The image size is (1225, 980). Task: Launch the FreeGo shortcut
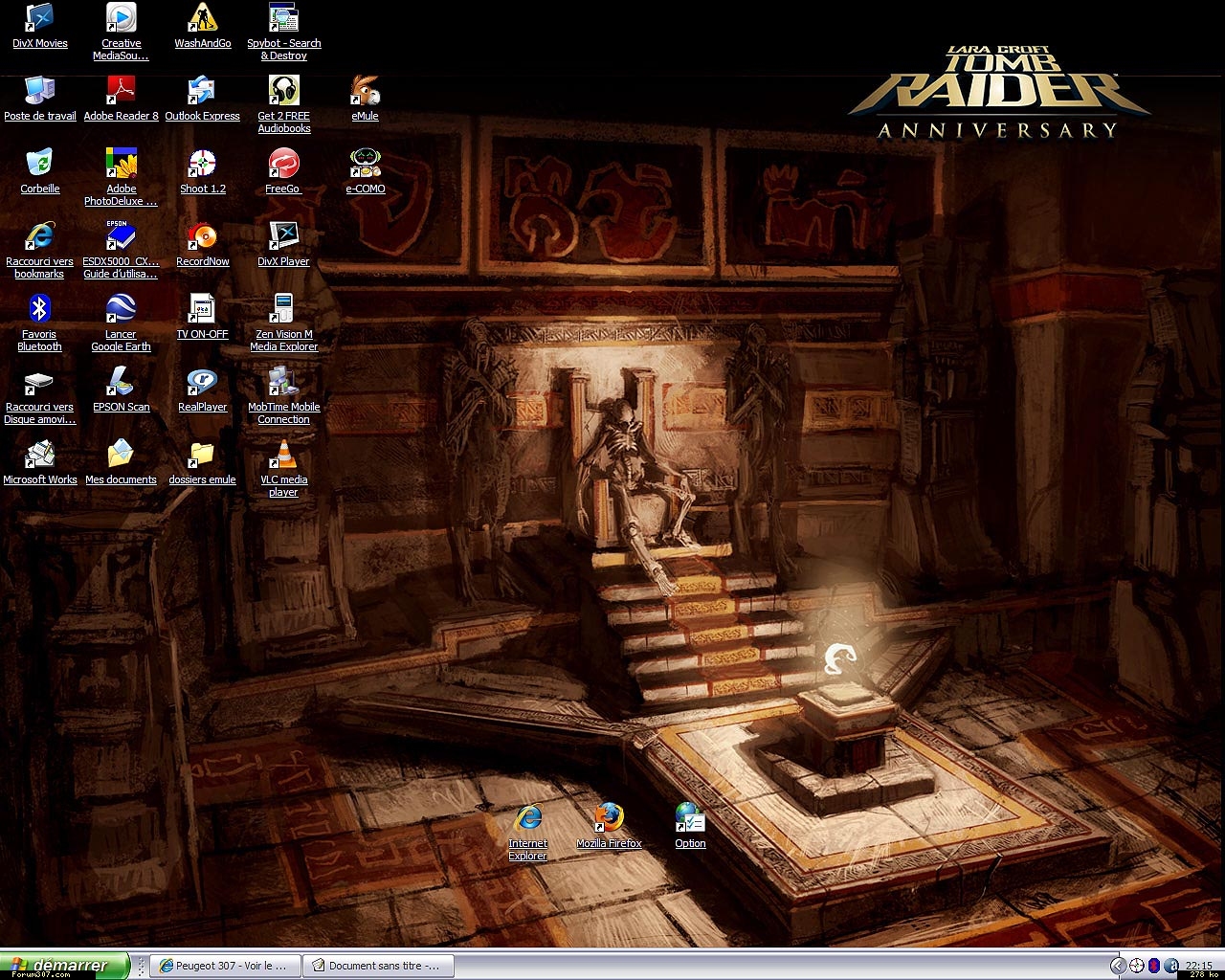284,172
